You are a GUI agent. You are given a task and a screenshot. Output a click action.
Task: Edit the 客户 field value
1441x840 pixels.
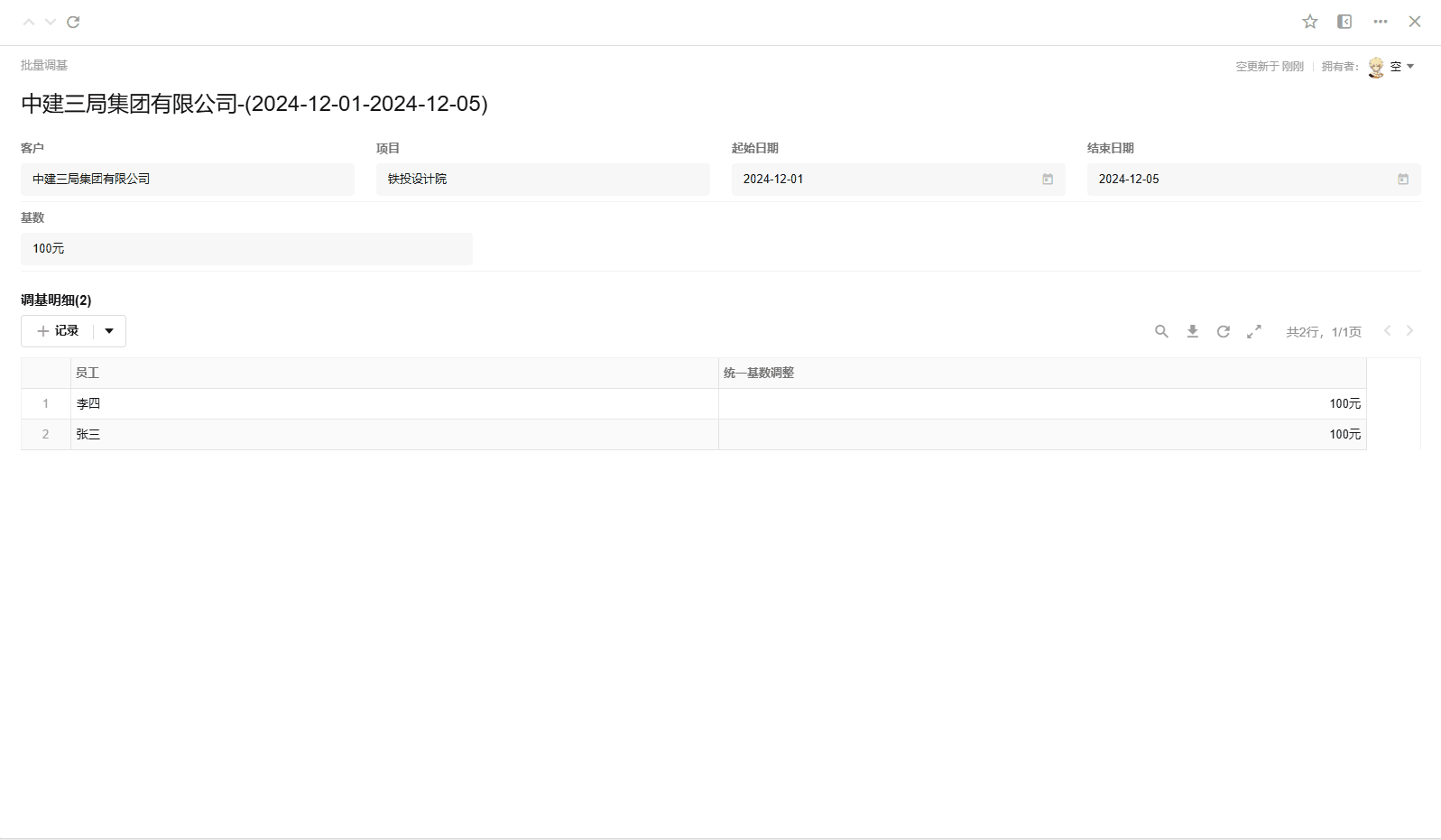188,180
